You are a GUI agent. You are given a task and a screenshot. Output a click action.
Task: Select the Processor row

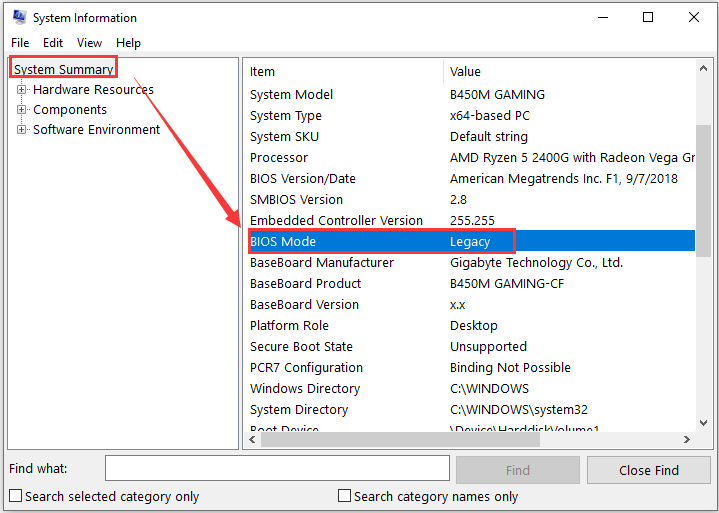(x=471, y=158)
